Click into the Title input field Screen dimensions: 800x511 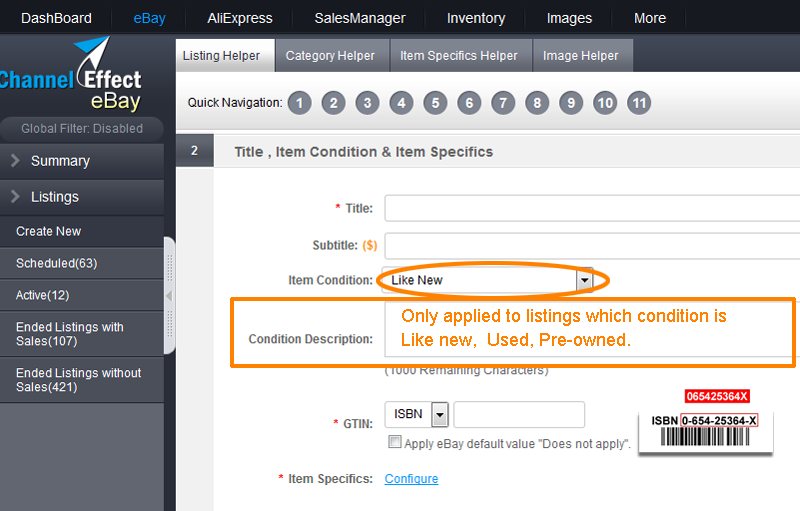pos(592,208)
